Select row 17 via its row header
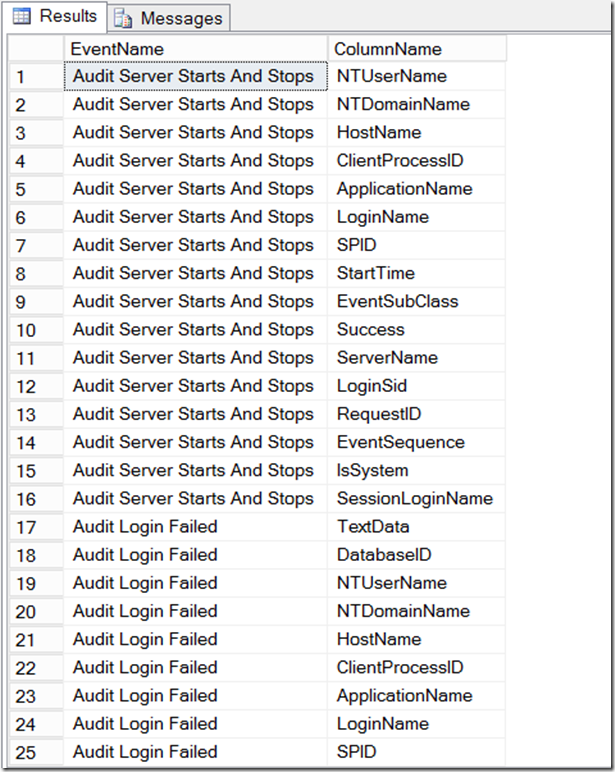Image resolution: width=615 pixels, height=772 pixels. (x=36, y=527)
